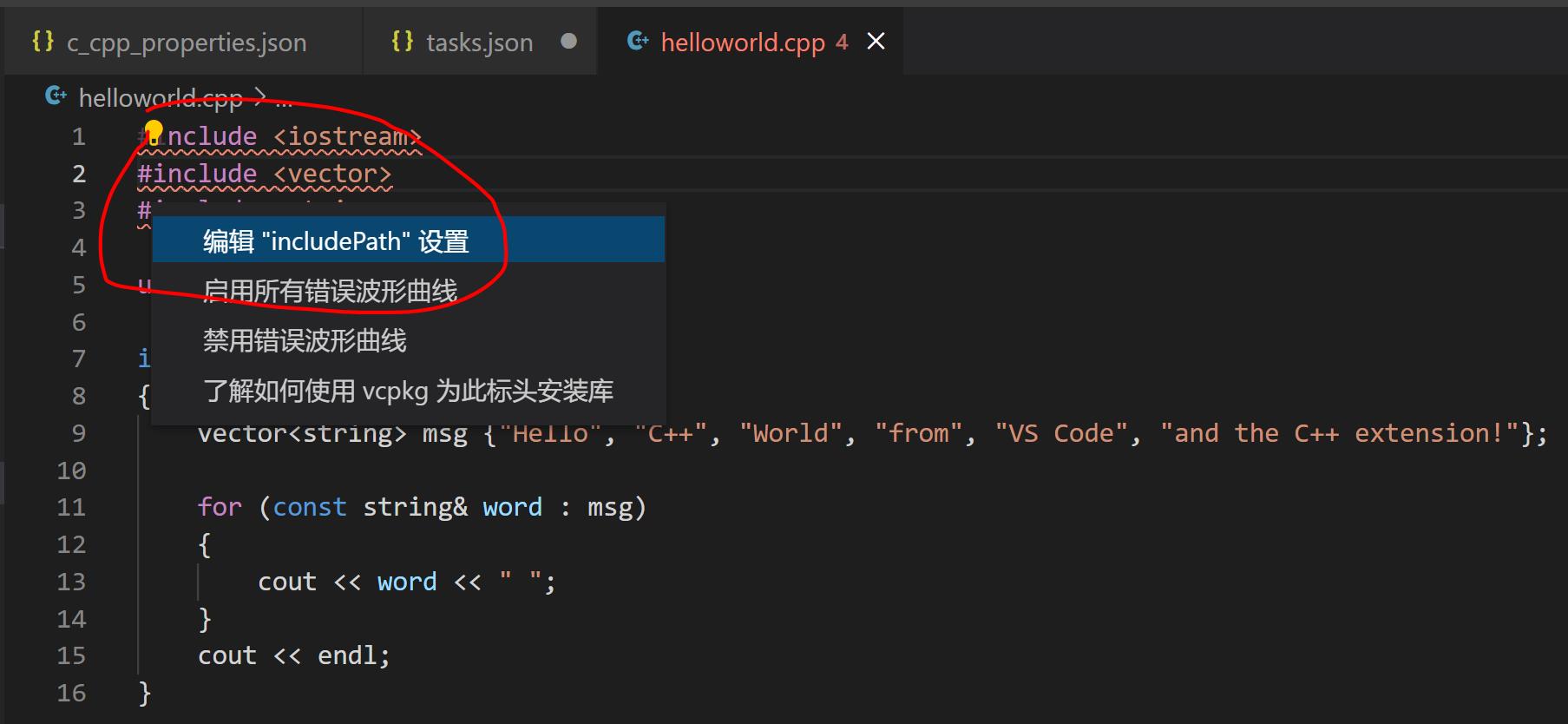1568x724 pixels.
Task: Click helloworld.cpp in the breadcrumb path
Action: (161, 98)
